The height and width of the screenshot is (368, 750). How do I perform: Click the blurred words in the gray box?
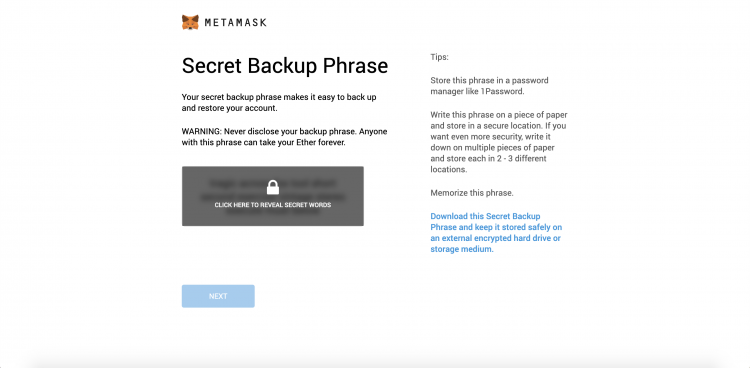coord(273,196)
